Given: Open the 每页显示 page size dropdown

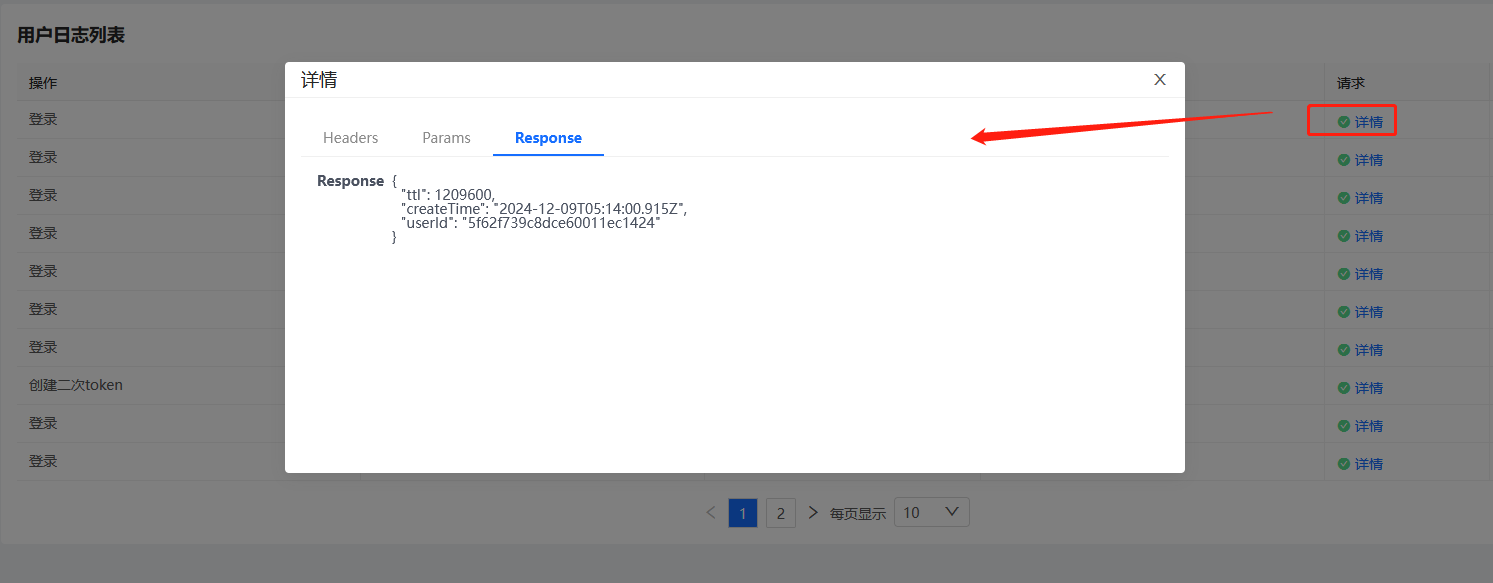Looking at the screenshot, I should (x=931, y=513).
